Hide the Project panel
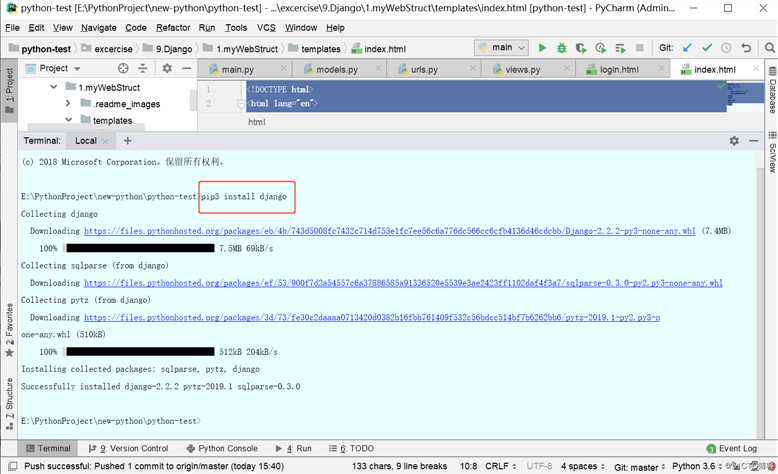This screenshot has width=778, height=474. pyautogui.click(x=187, y=68)
